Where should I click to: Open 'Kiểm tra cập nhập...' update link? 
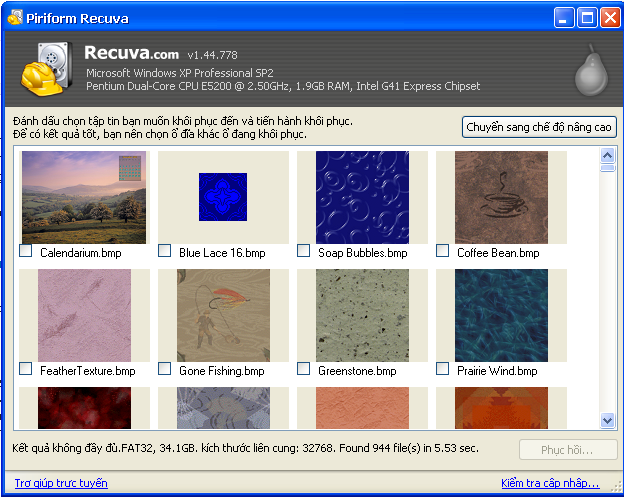[550, 483]
